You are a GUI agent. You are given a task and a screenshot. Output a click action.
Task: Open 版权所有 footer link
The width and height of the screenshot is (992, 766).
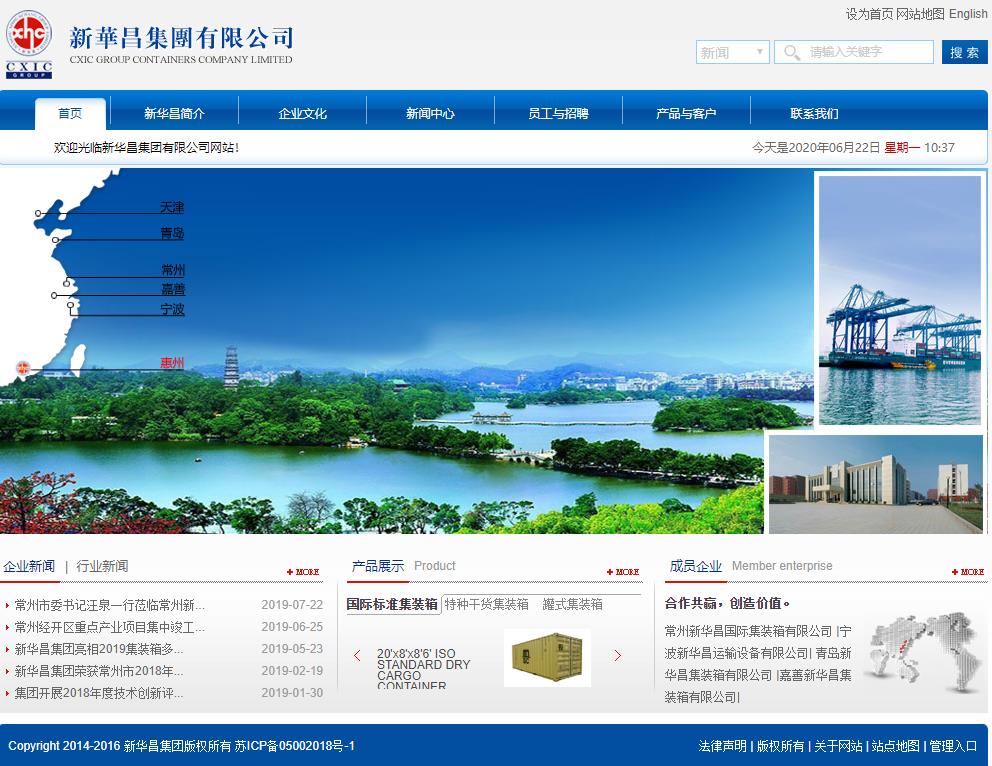[x=780, y=746]
